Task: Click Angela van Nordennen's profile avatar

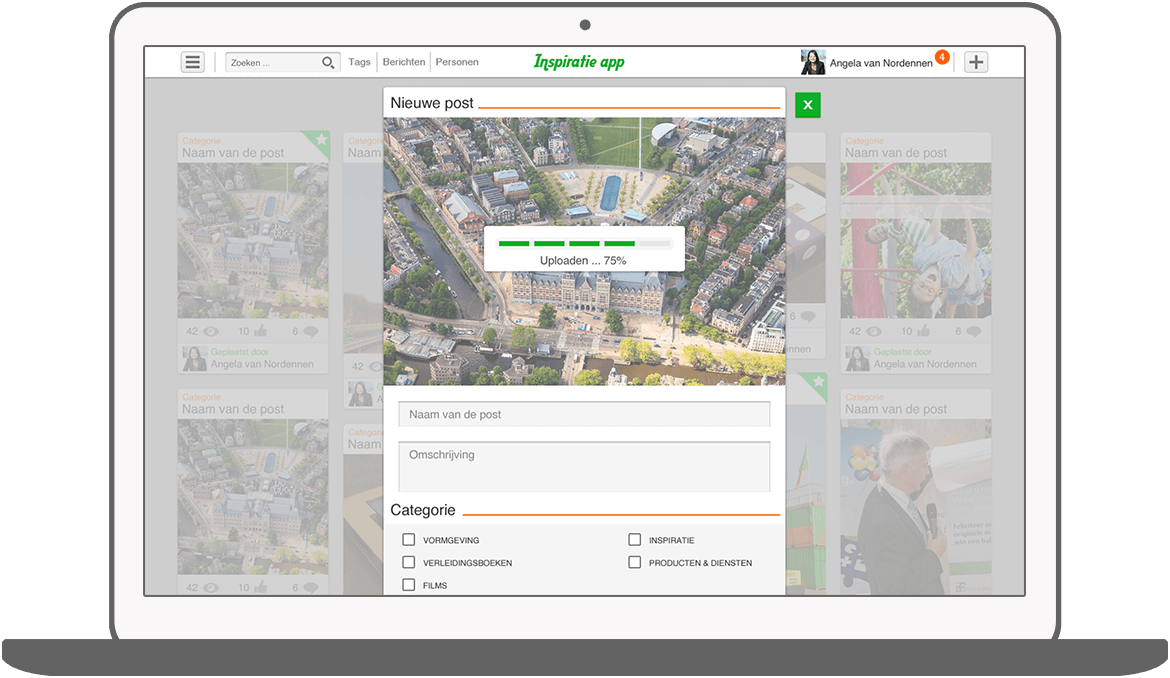Action: tap(813, 62)
